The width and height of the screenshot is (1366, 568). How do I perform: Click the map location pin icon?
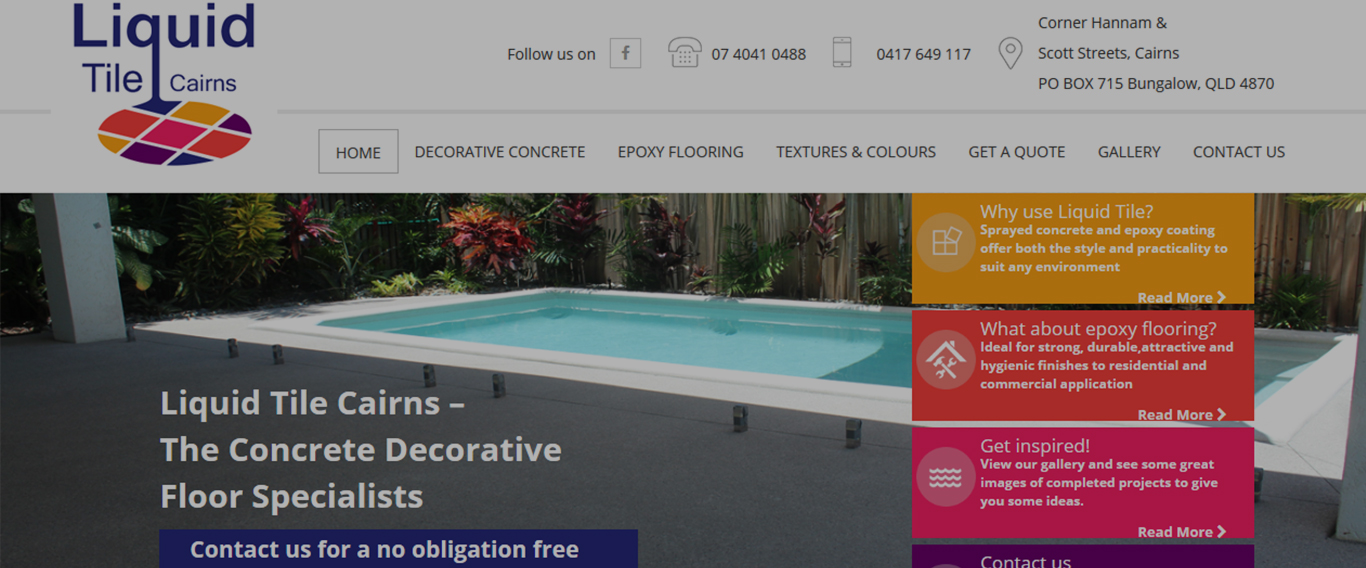click(1010, 53)
